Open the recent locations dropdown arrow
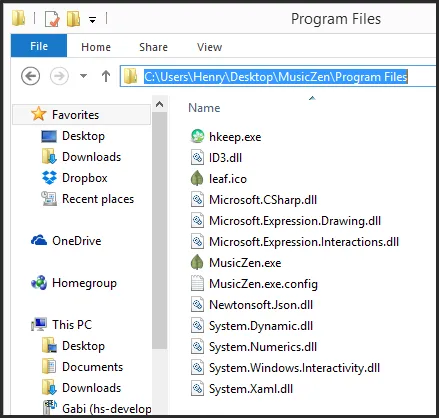The width and height of the screenshot is (439, 418). 83,76
